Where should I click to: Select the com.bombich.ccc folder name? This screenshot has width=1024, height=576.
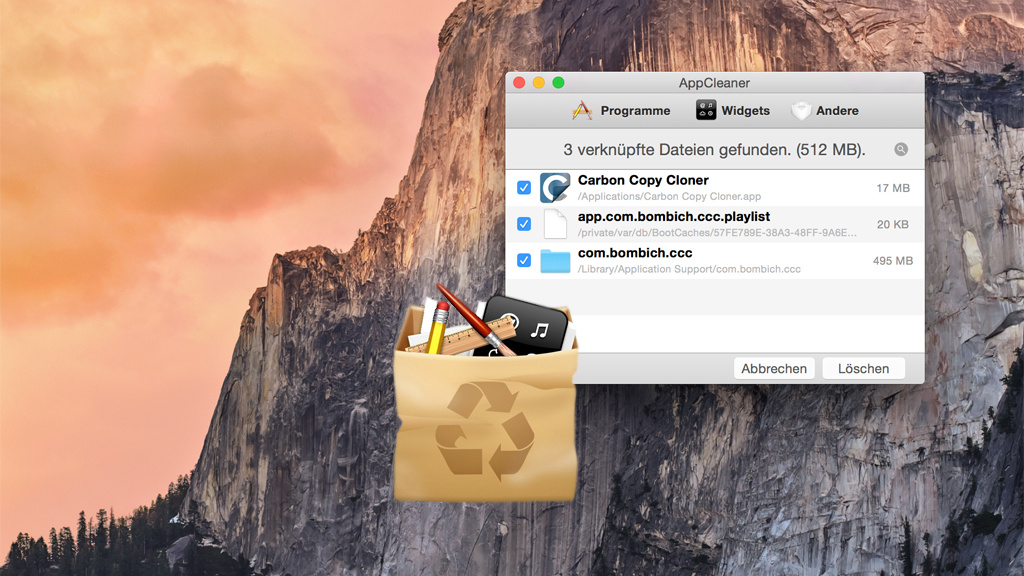click(x=635, y=253)
